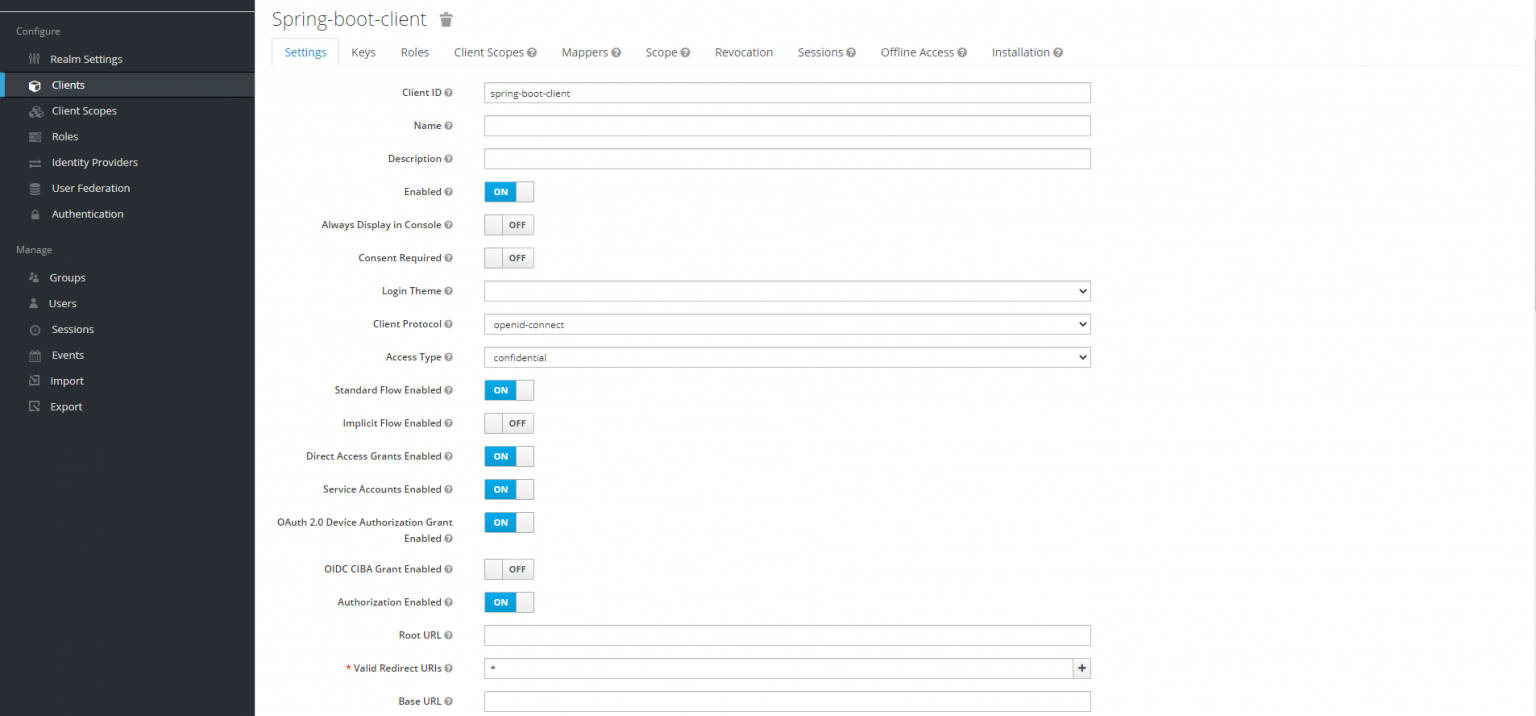
Task: Click the Export icon in sidebar
Action: (35, 407)
